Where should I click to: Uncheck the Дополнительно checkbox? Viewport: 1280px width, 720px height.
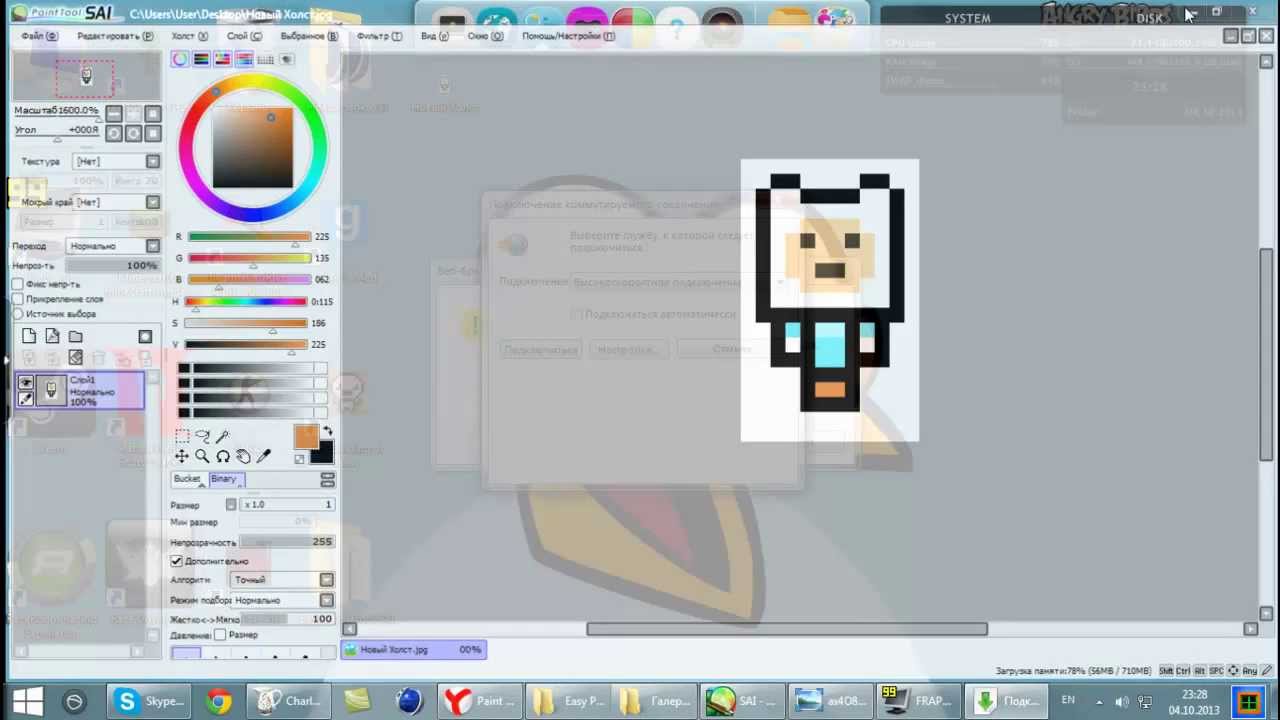(x=177, y=561)
